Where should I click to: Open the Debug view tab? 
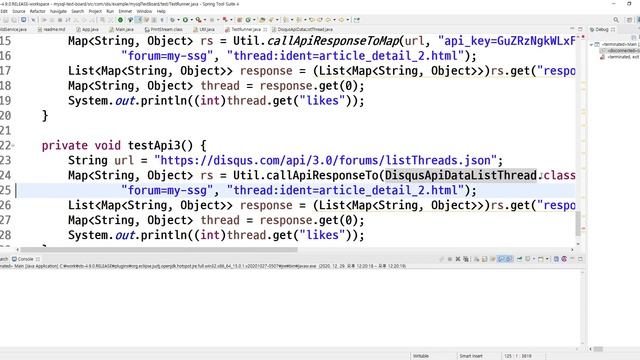tap(602, 29)
